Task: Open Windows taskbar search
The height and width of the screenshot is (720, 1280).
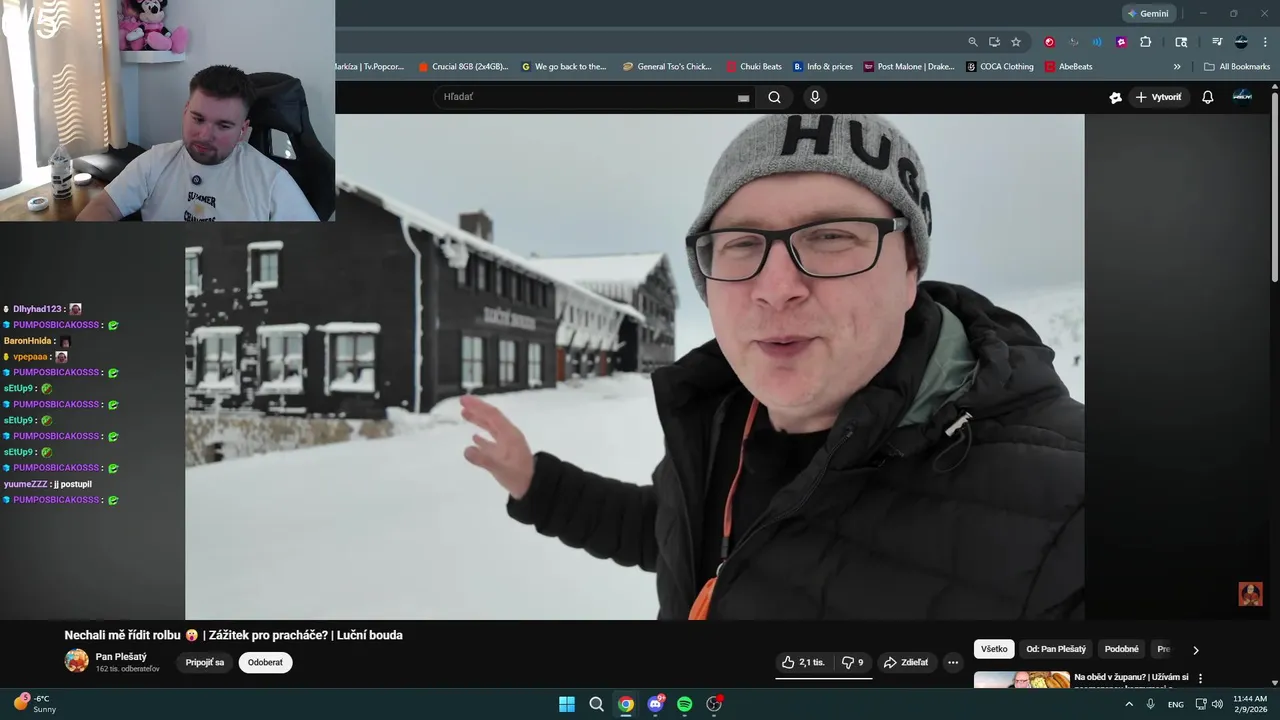Action: (x=596, y=704)
